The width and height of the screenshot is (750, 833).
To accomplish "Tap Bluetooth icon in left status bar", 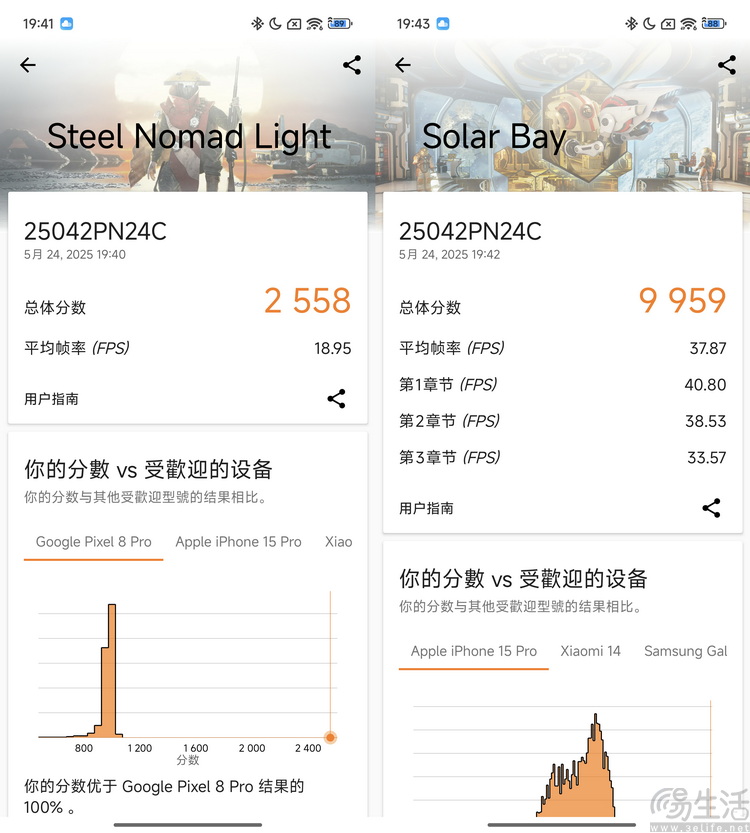I will (x=257, y=23).
